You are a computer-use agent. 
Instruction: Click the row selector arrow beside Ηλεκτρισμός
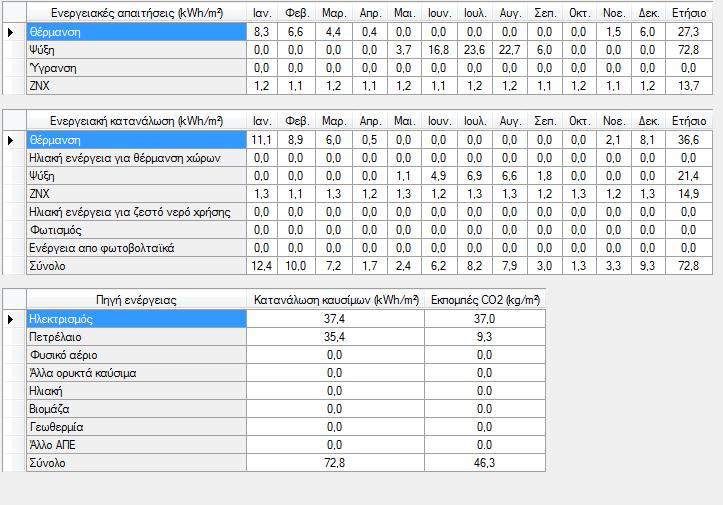(11, 319)
